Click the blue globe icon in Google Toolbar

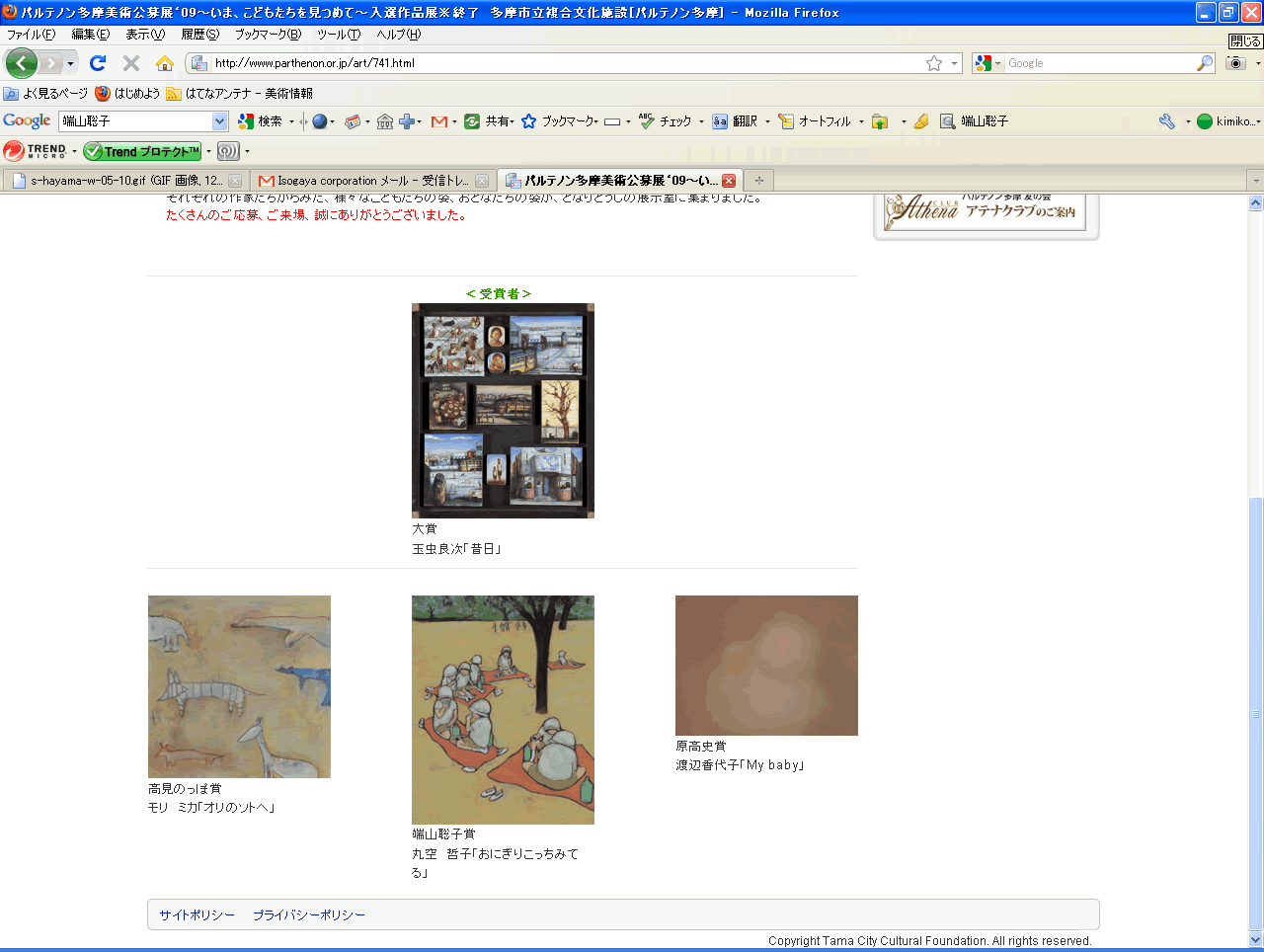tap(320, 121)
